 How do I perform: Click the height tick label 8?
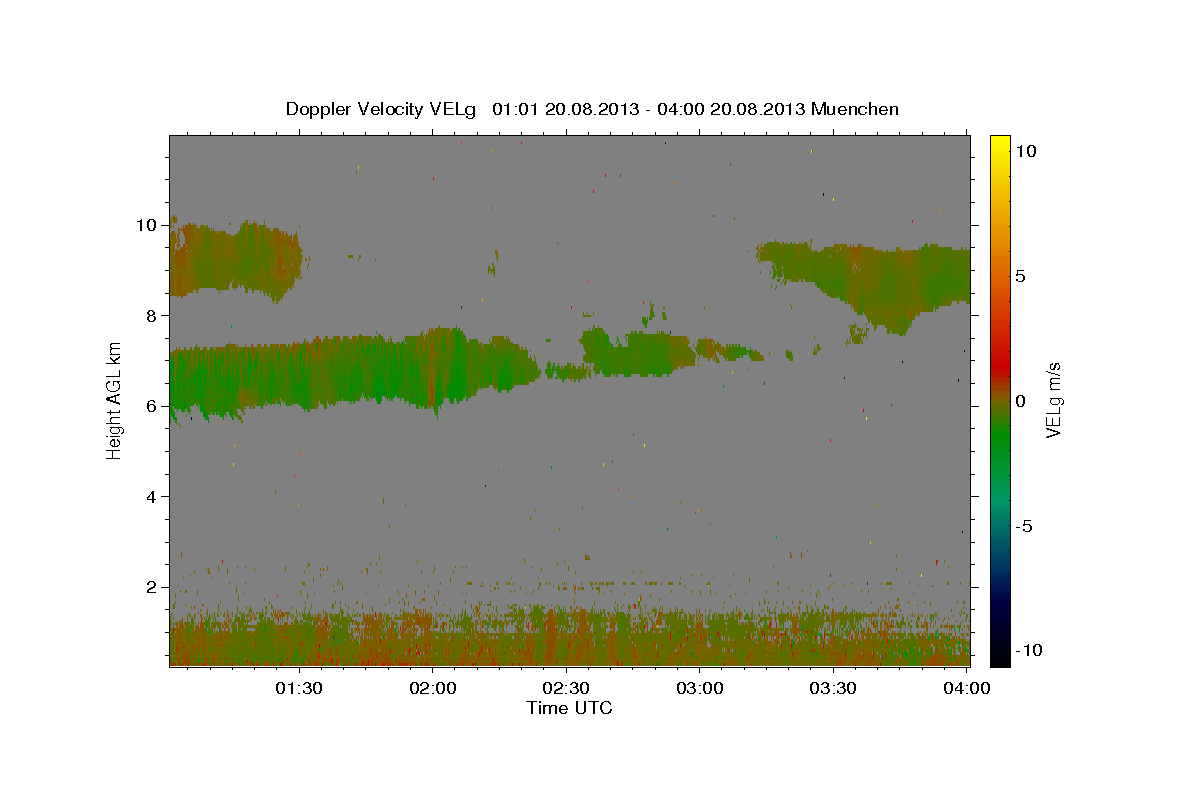[x=153, y=315]
